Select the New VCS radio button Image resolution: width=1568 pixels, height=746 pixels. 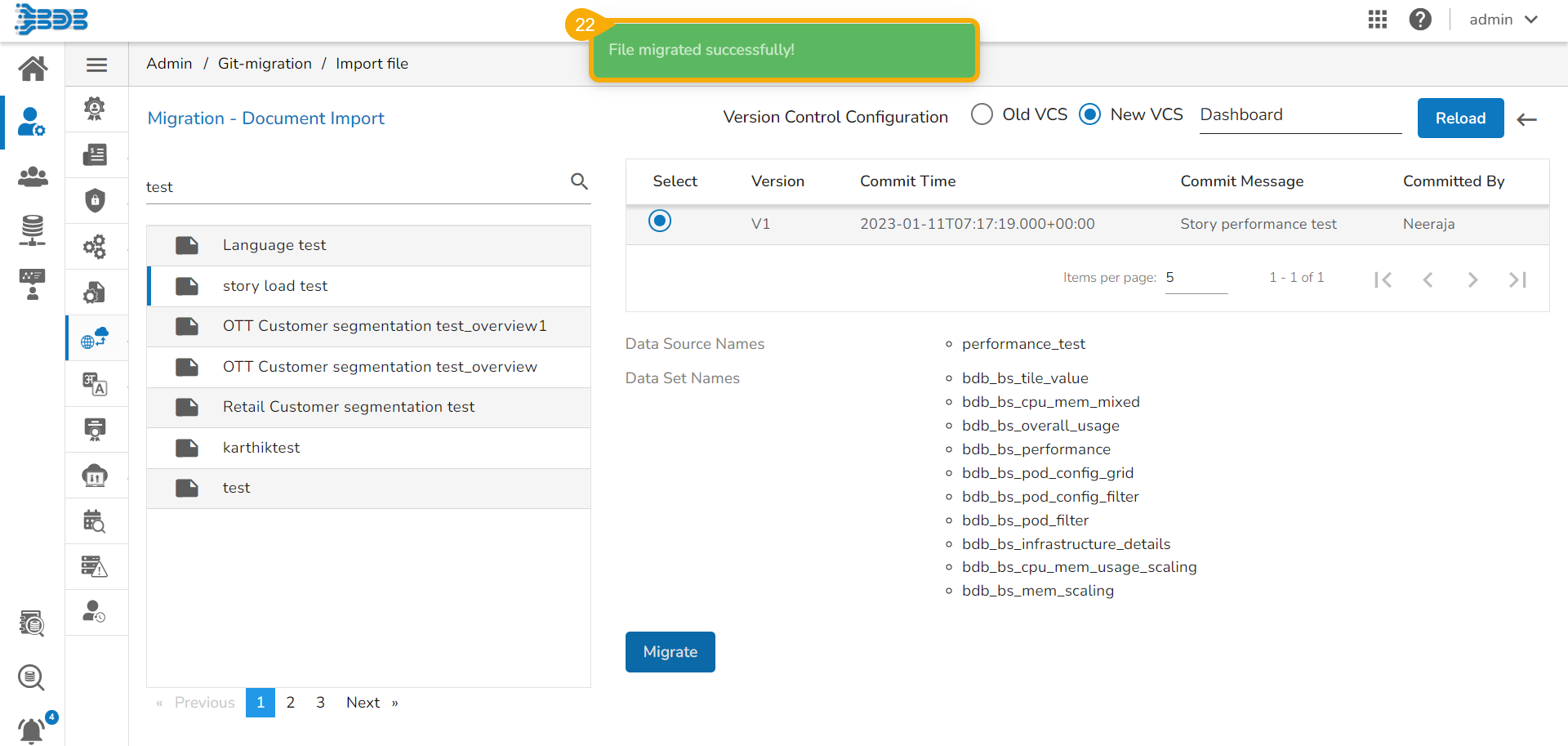click(x=1089, y=114)
